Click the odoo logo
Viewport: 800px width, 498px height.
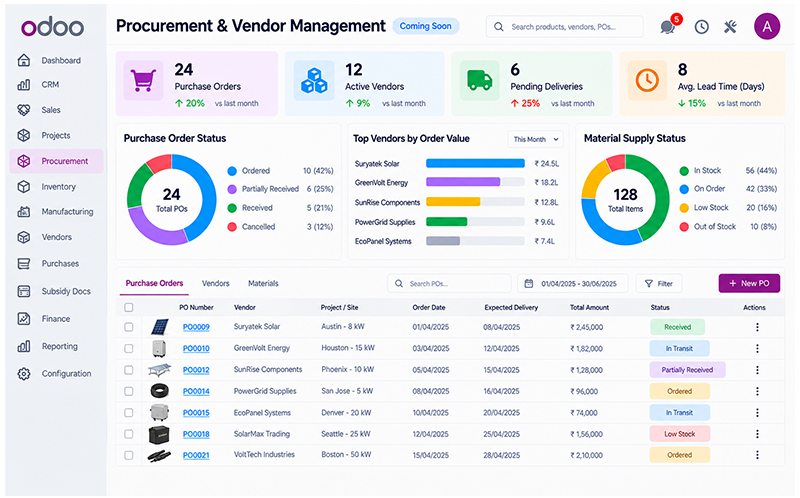[x=53, y=27]
